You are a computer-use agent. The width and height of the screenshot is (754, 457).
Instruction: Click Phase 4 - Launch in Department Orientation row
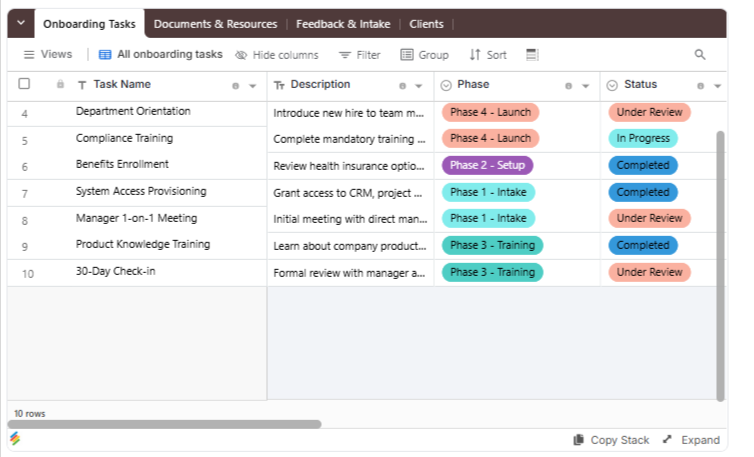pos(490,112)
